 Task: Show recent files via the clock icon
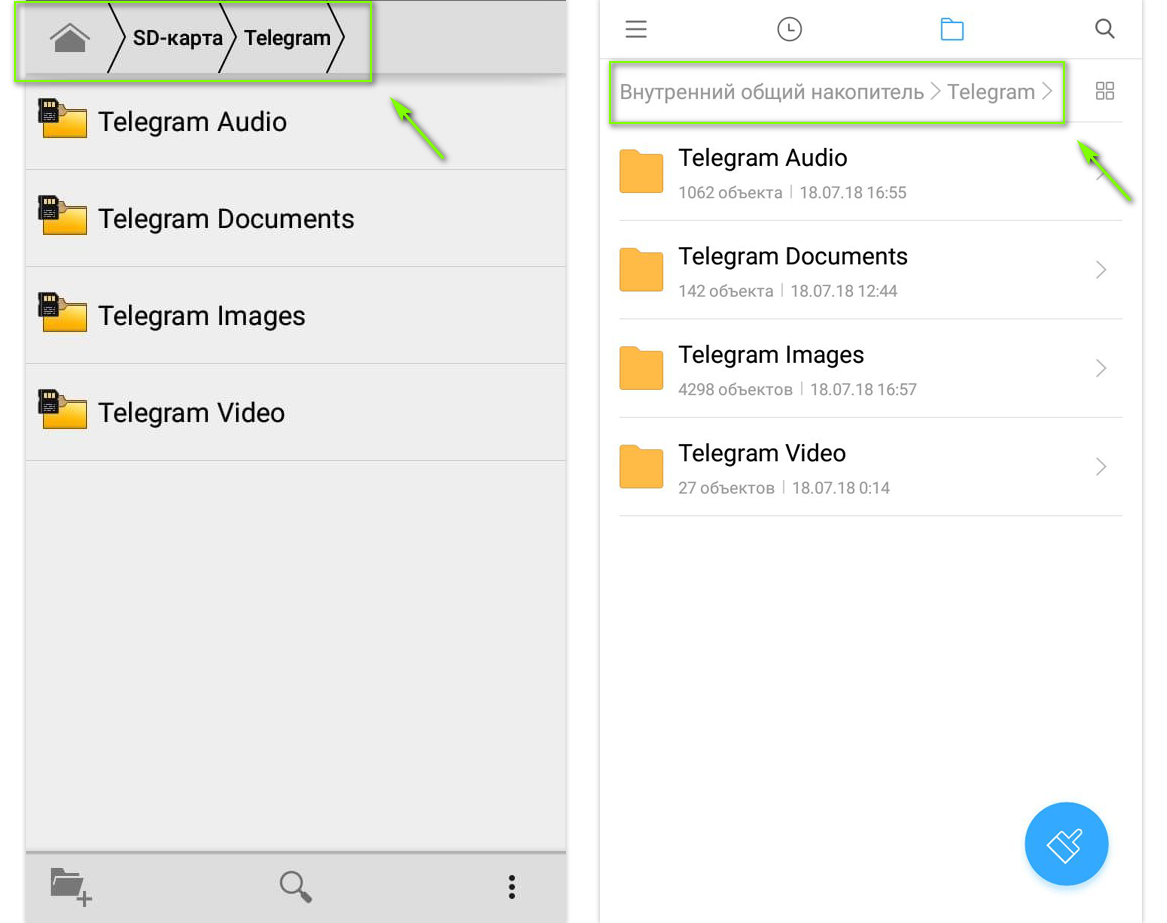pos(789,29)
